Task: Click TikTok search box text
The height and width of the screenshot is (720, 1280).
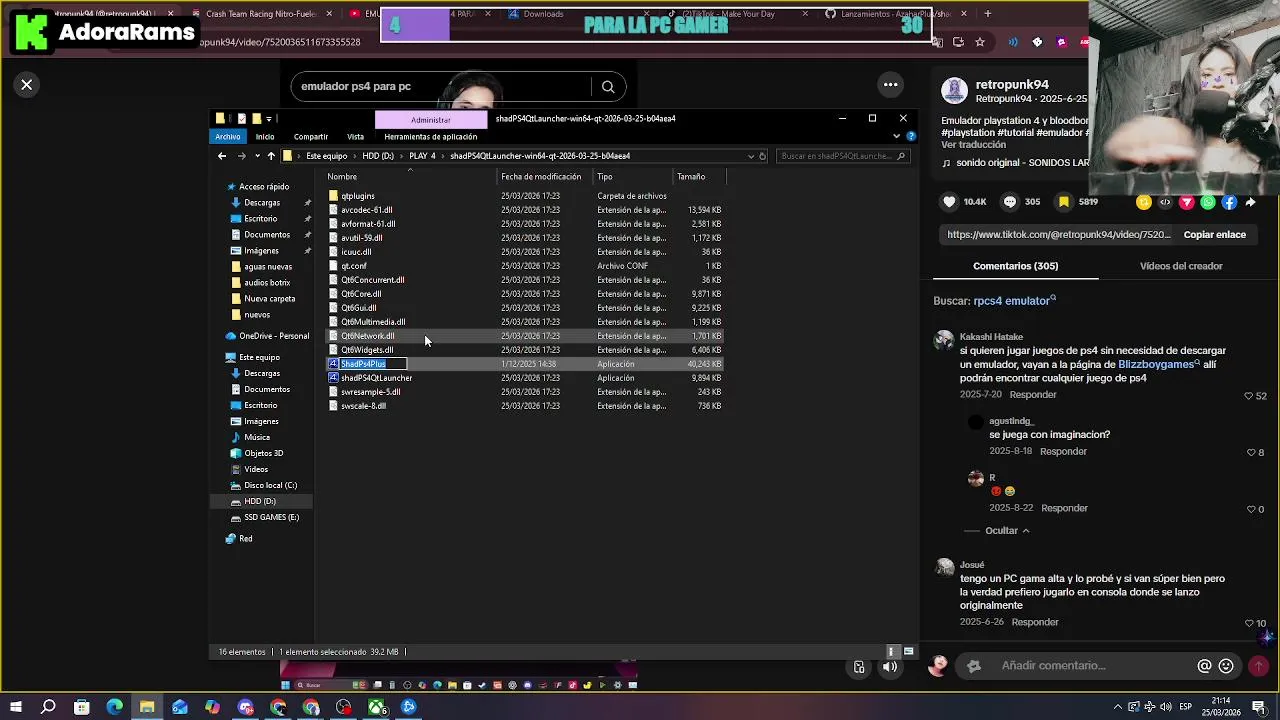Action: pos(356,87)
